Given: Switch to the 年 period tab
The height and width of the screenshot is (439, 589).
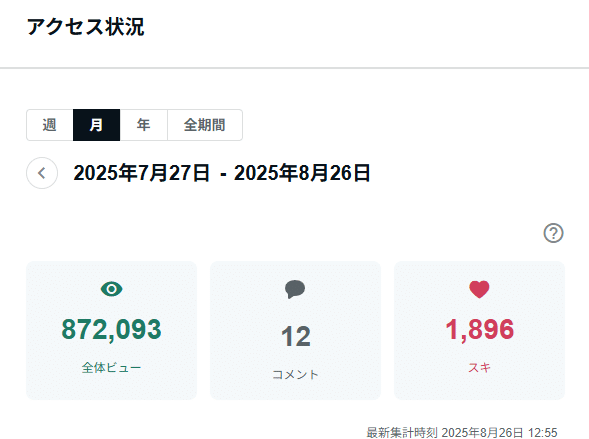Looking at the screenshot, I should click(x=143, y=125).
